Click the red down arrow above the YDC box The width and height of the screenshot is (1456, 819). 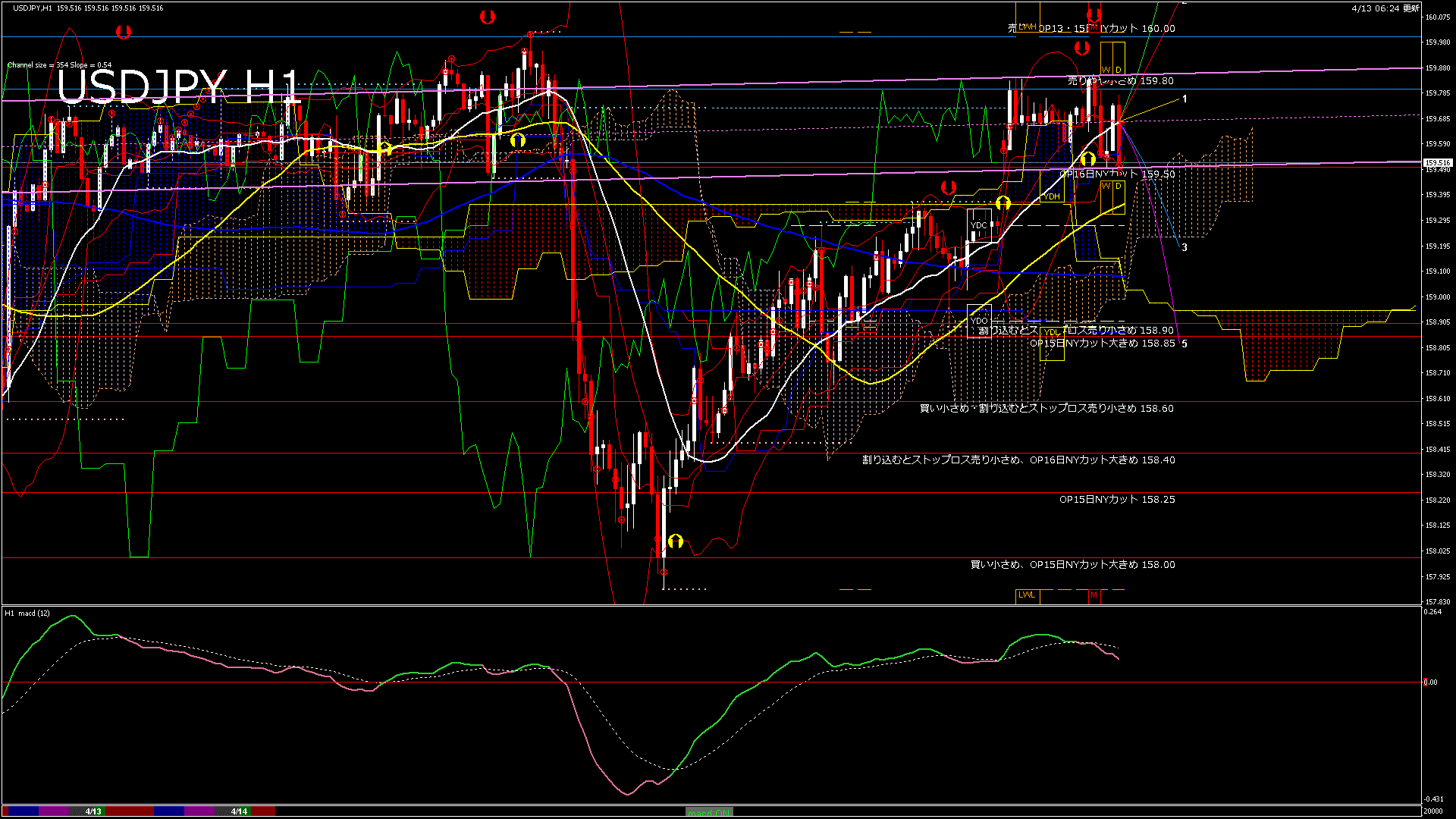[948, 187]
